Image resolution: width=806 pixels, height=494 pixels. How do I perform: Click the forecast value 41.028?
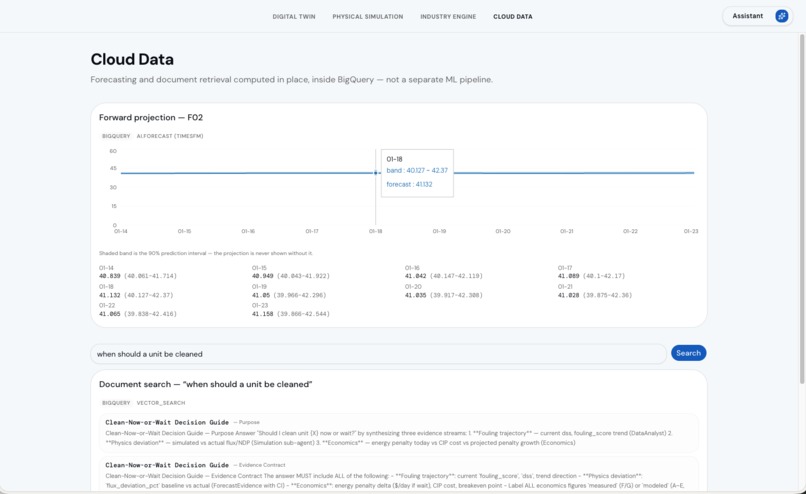(x=569, y=296)
